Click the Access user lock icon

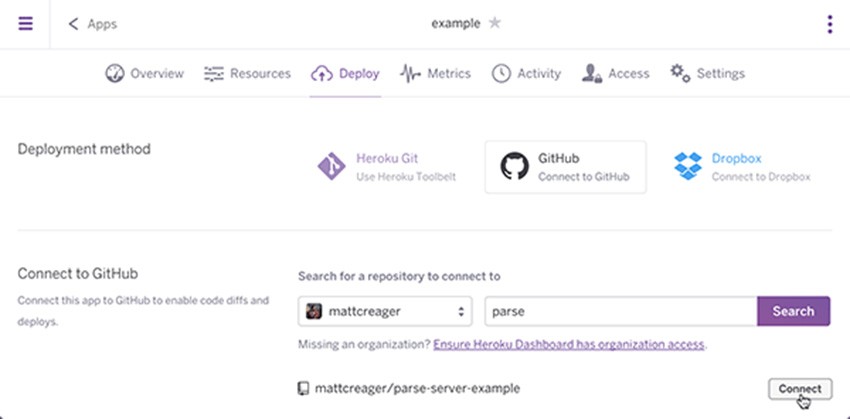[x=591, y=73]
